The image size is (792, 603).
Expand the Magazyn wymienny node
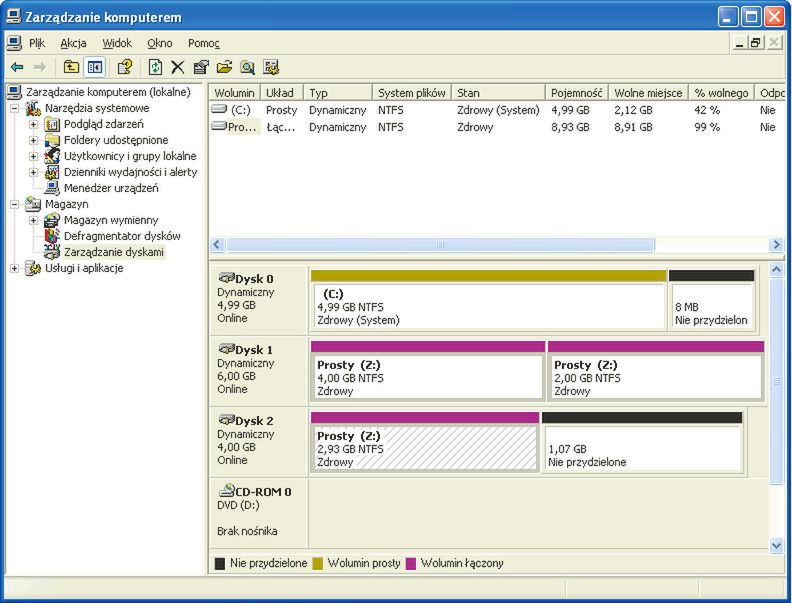point(33,220)
